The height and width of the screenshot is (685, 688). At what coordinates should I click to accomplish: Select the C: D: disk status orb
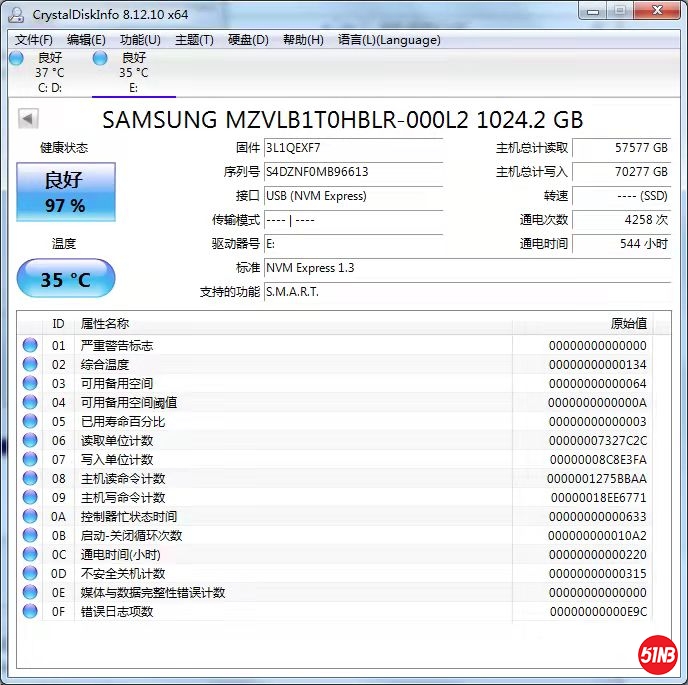click(x=16, y=58)
